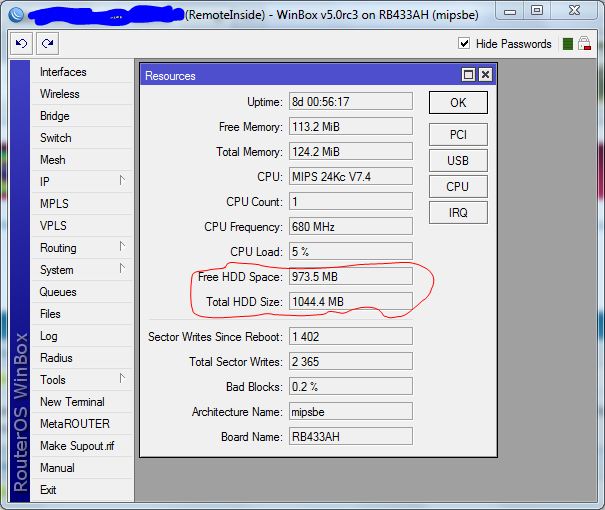Click the Total Memory value field
Image resolution: width=605 pixels, height=510 pixels.
click(351, 152)
